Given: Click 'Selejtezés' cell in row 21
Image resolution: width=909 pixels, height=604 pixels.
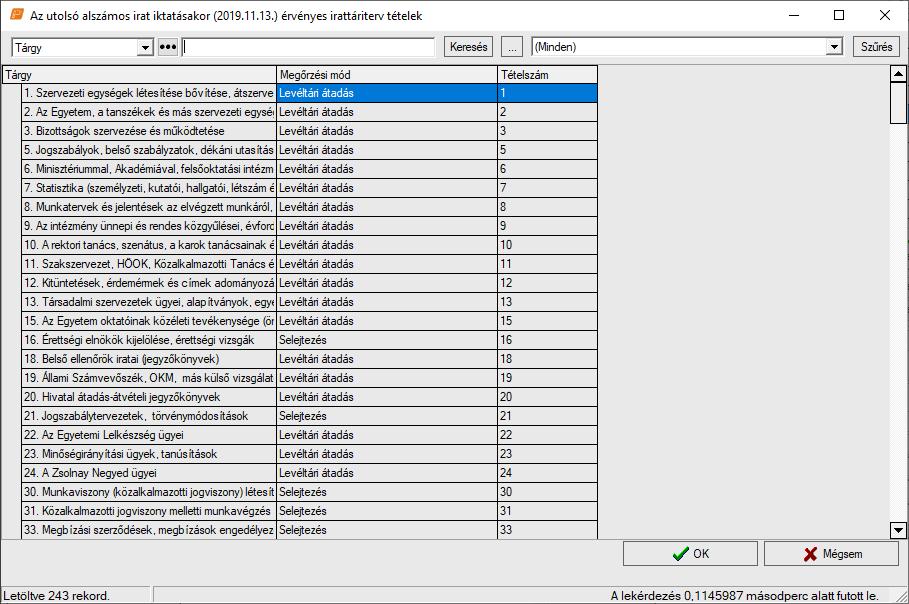Looking at the screenshot, I should click(x=387, y=416).
